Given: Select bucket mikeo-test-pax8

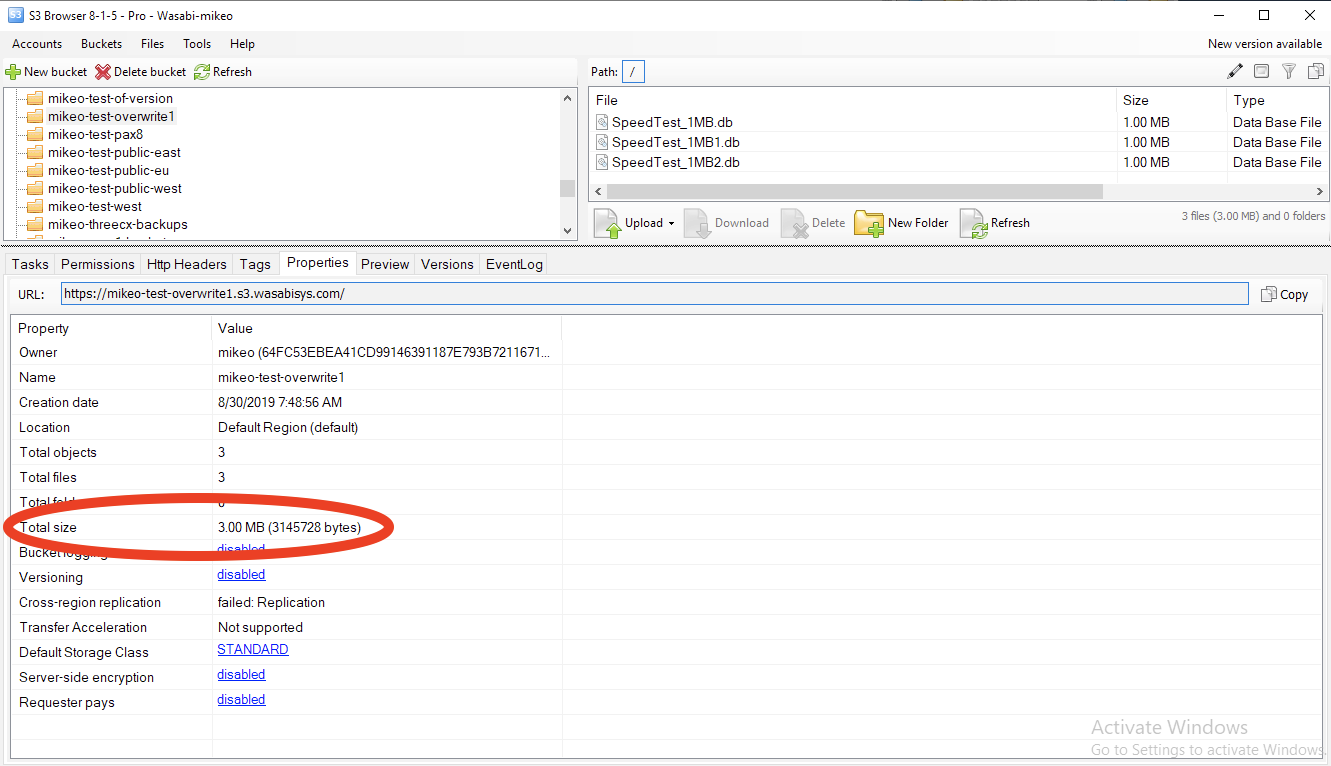Looking at the screenshot, I should coord(95,134).
